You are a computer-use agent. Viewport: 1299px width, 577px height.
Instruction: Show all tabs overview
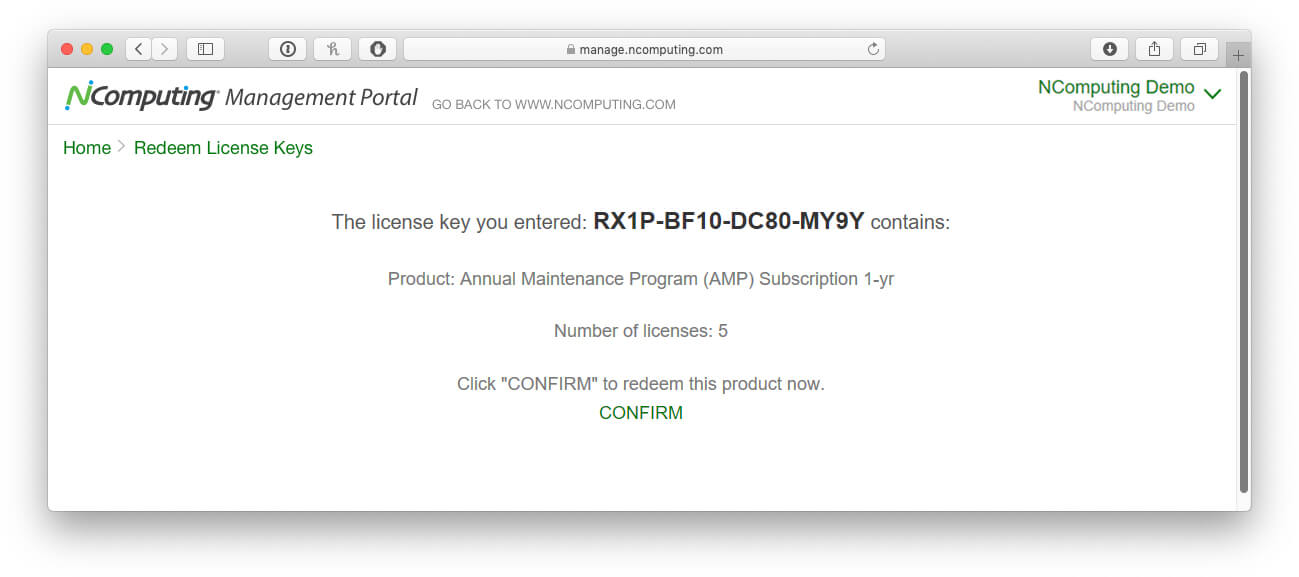tap(1199, 49)
